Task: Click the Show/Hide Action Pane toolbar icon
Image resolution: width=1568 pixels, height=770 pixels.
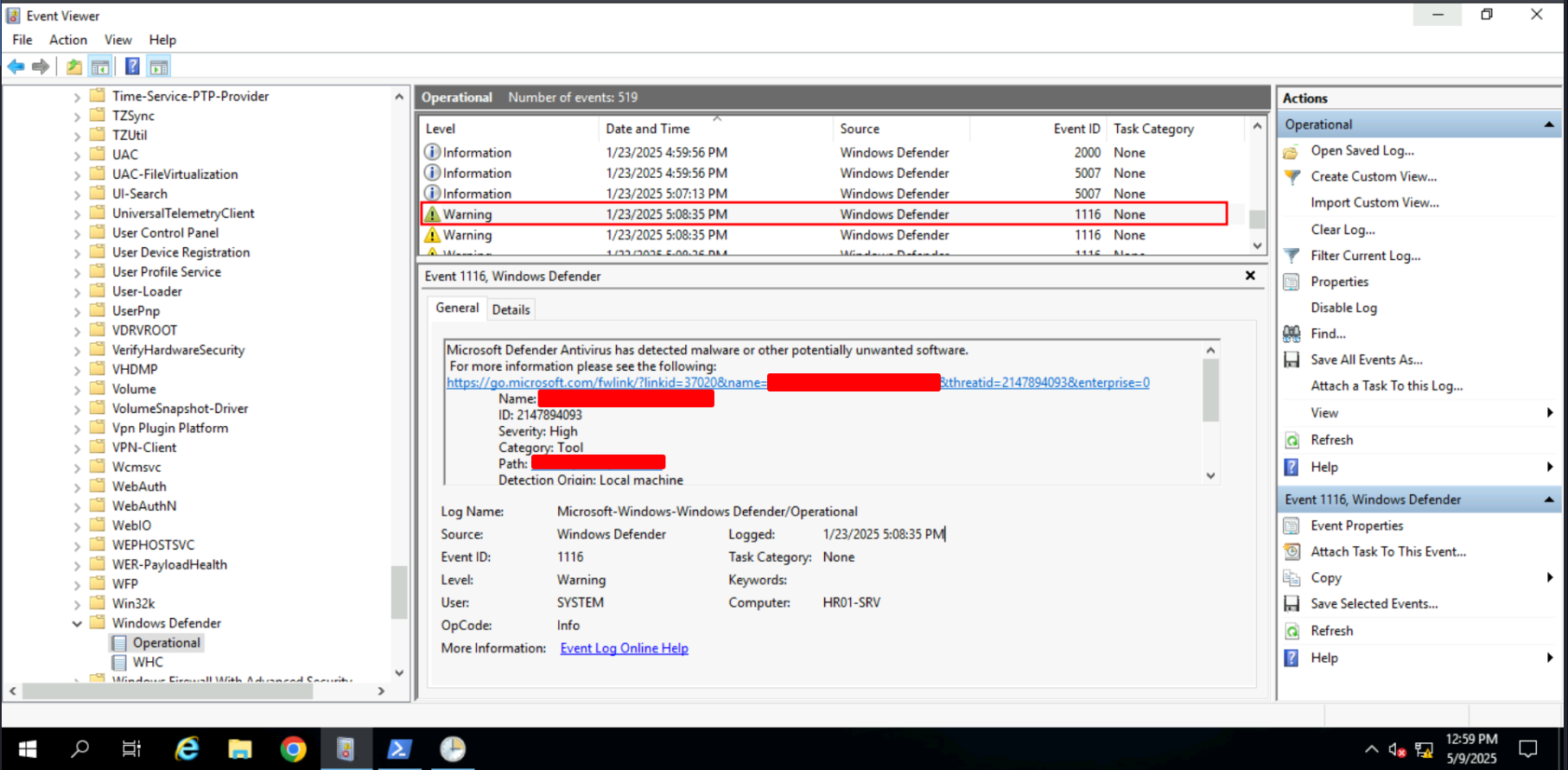Action: (159, 67)
